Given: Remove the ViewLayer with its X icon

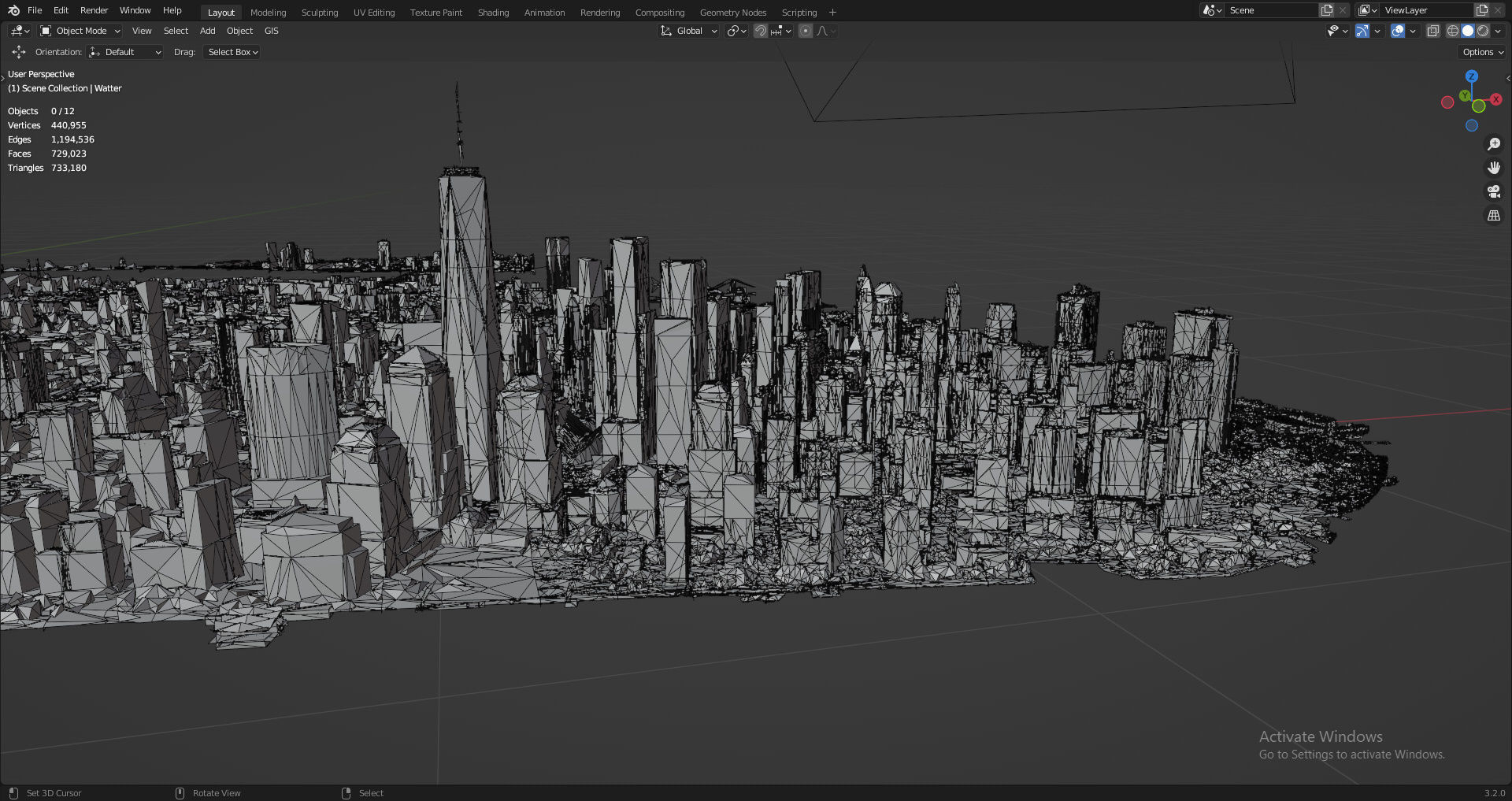Looking at the screenshot, I should [x=1498, y=10].
